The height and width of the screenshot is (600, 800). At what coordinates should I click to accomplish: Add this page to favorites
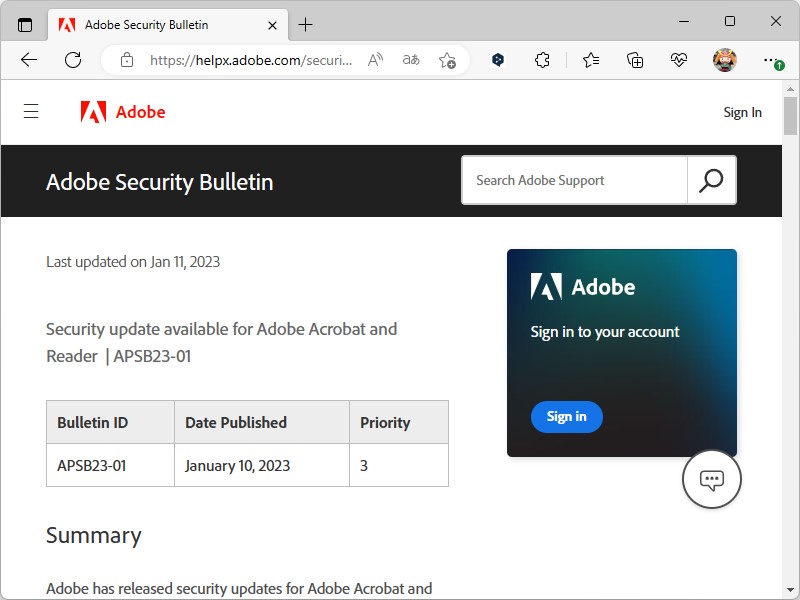(447, 60)
